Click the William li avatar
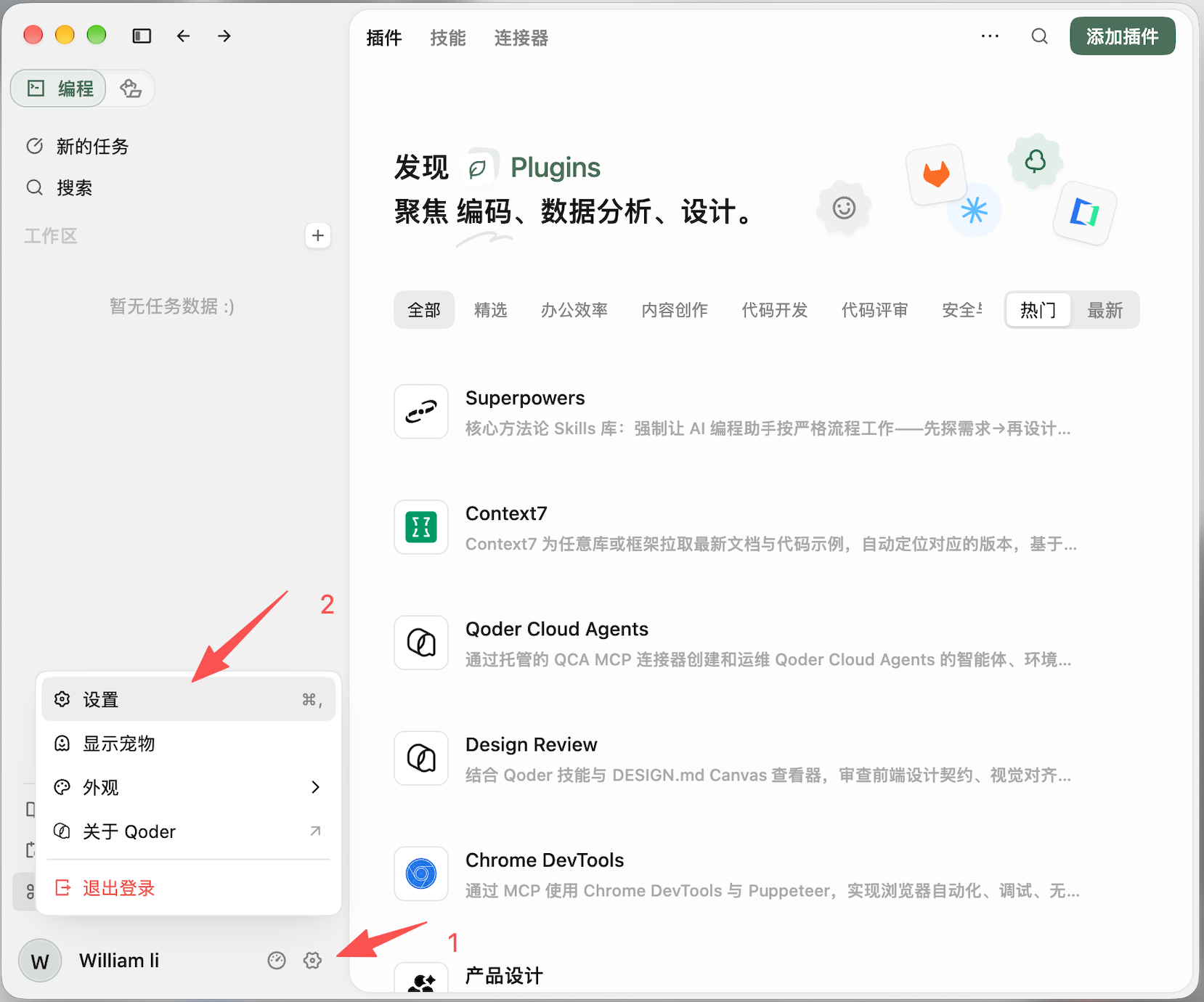This screenshot has width=1204, height=1002. 40,961
